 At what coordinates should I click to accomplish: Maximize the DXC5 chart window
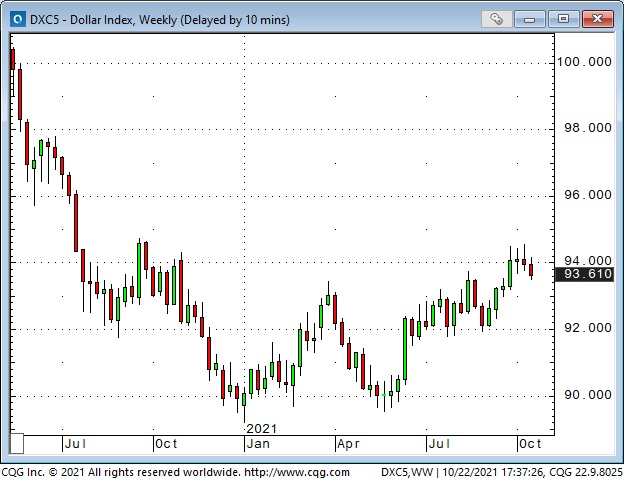point(563,19)
